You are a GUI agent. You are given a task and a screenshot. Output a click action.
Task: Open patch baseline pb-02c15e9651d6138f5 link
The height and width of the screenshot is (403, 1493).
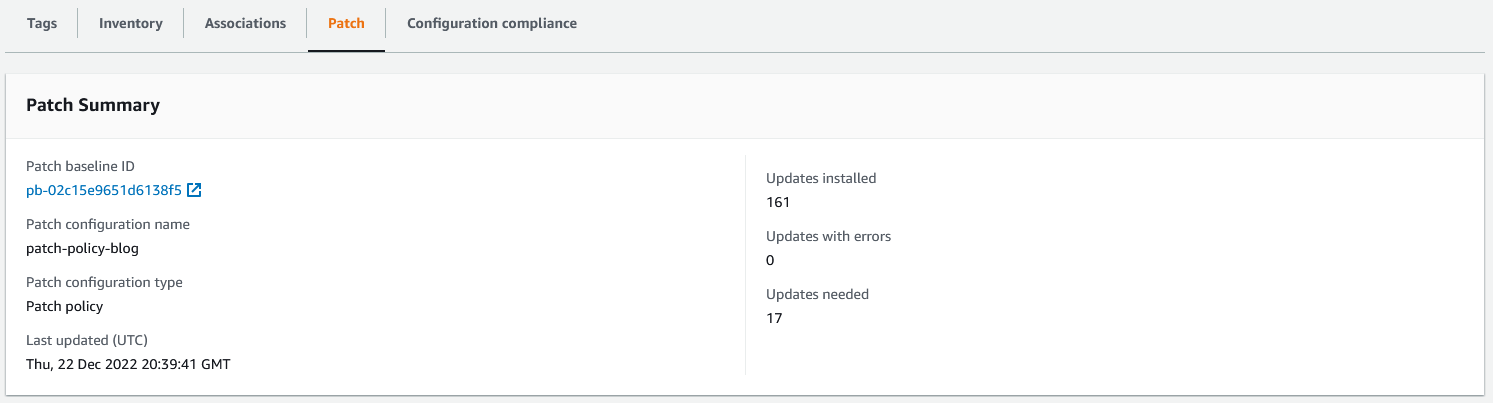pos(104,190)
